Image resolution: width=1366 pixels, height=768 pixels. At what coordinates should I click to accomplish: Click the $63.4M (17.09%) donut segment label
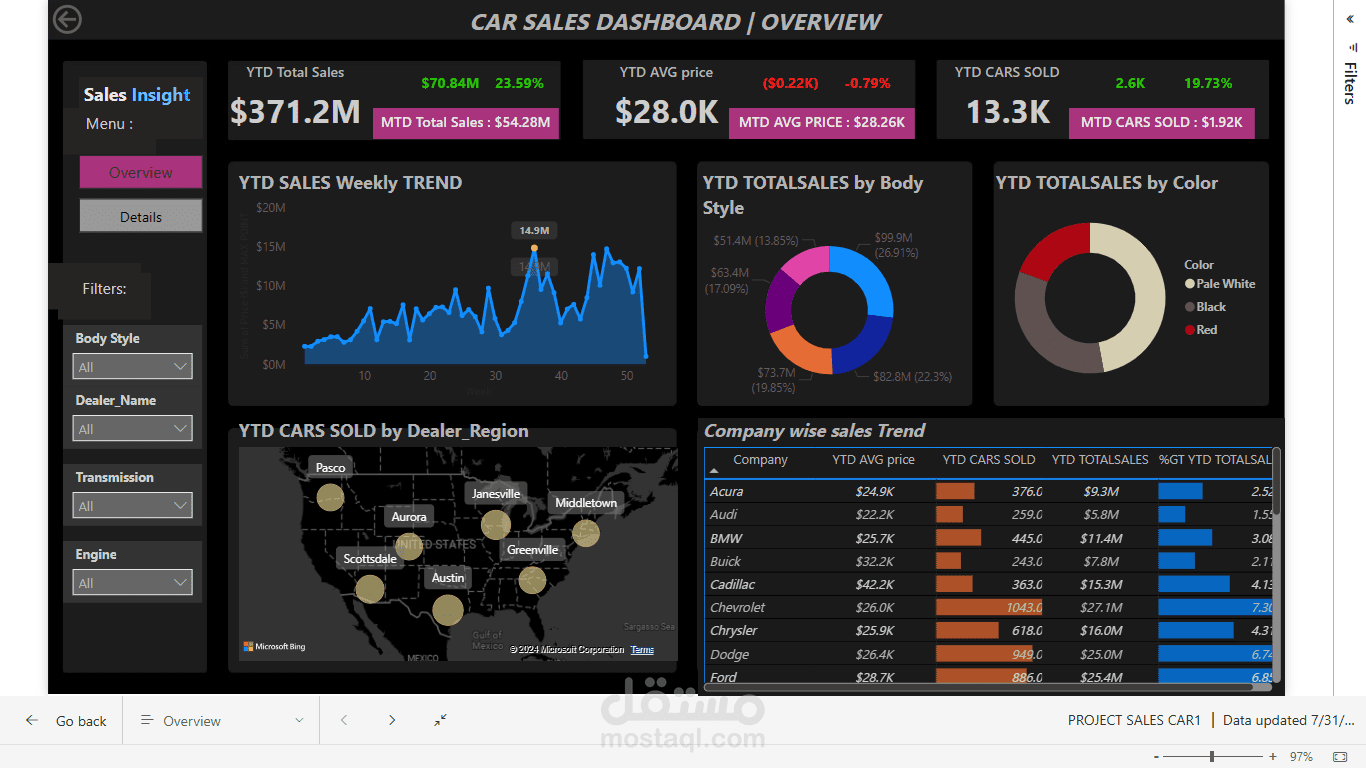coord(727,281)
